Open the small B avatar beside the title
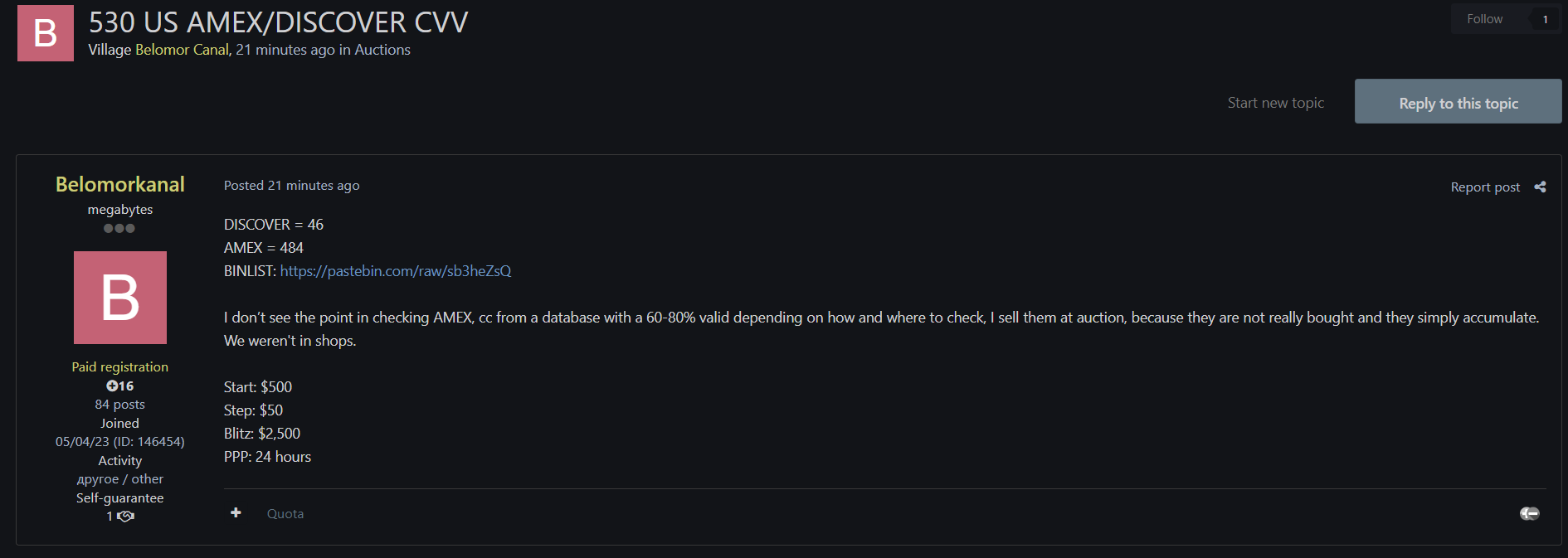This screenshot has width=1568, height=558. coord(46,33)
